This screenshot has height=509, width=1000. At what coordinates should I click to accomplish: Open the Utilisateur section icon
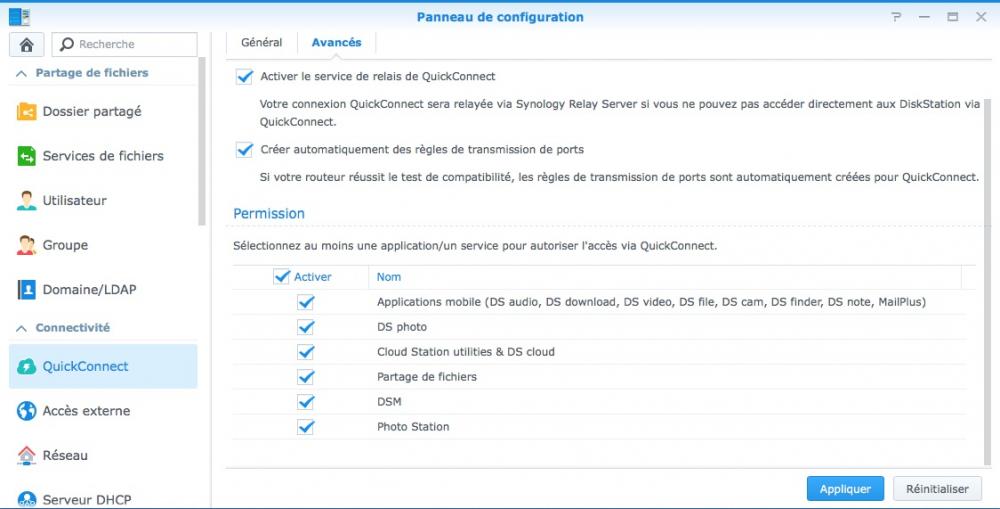pyautogui.click(x=26, y=201)
